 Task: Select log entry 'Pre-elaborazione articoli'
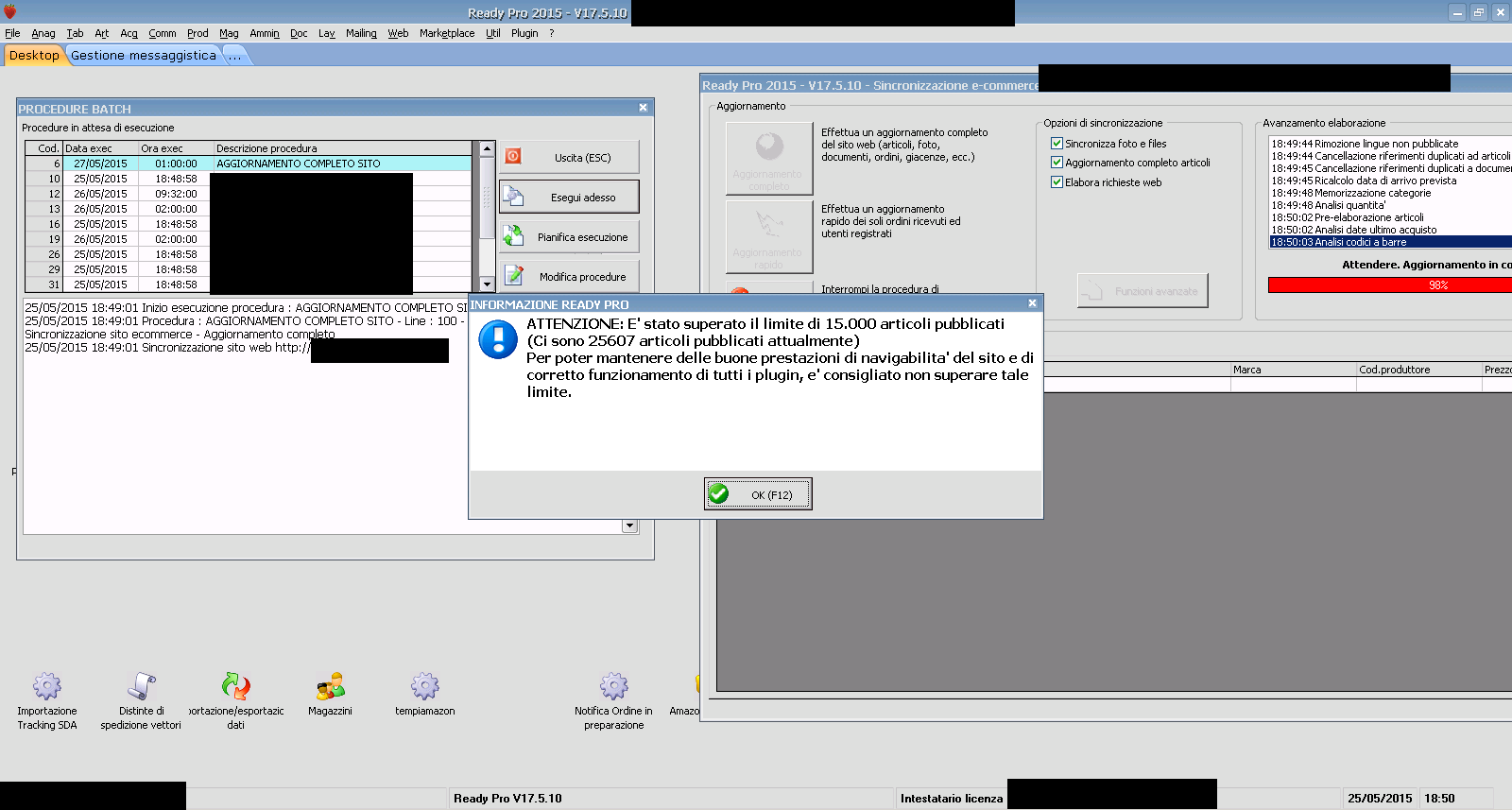(1390, 217)
